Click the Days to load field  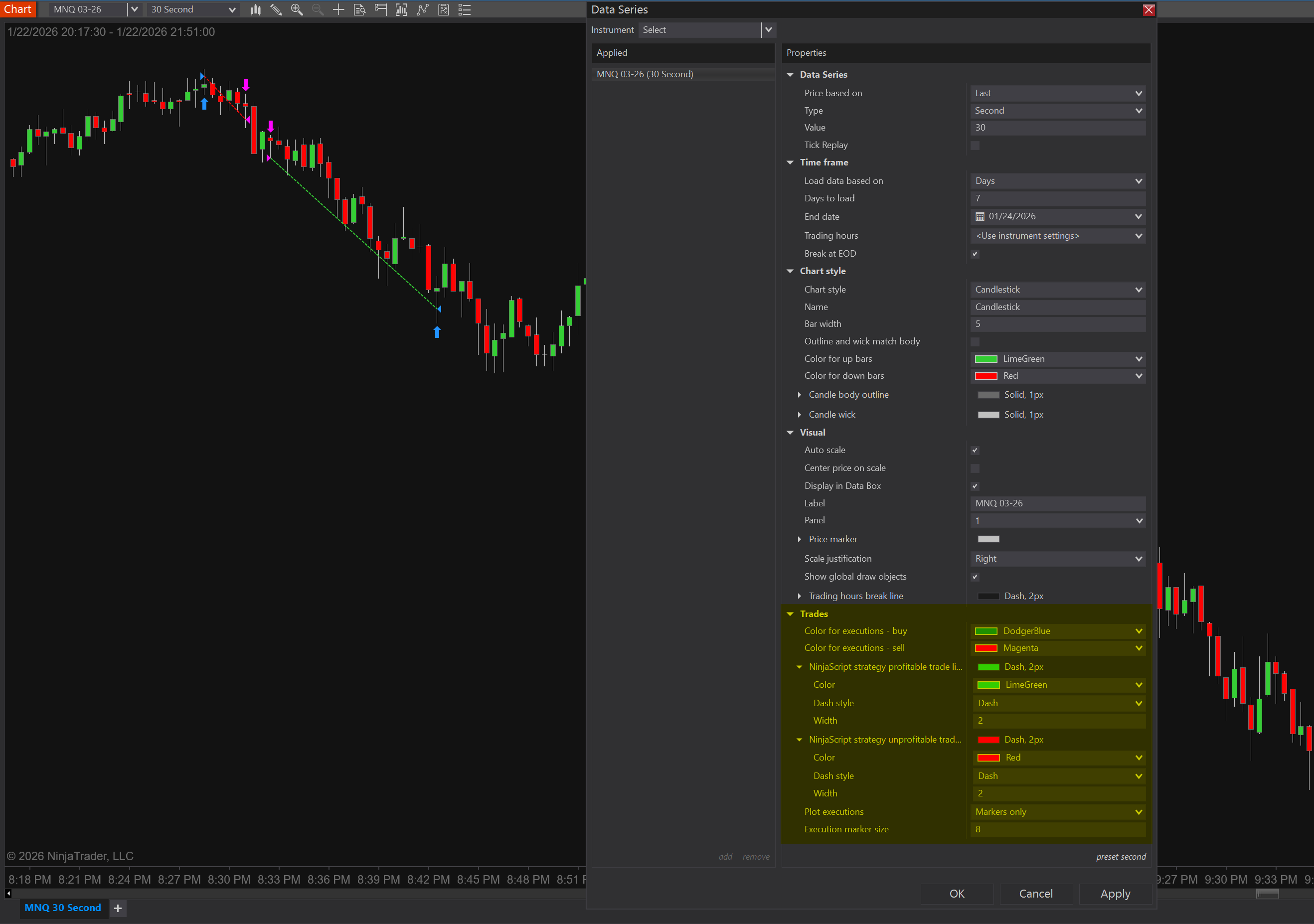point(1058,198)
